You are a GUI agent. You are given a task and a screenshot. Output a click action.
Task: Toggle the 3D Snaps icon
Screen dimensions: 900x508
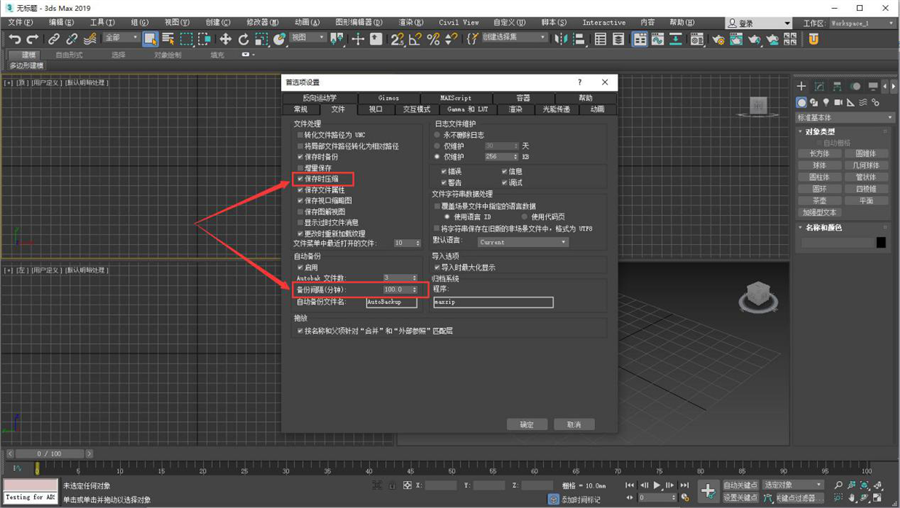(x=397, y=39)
